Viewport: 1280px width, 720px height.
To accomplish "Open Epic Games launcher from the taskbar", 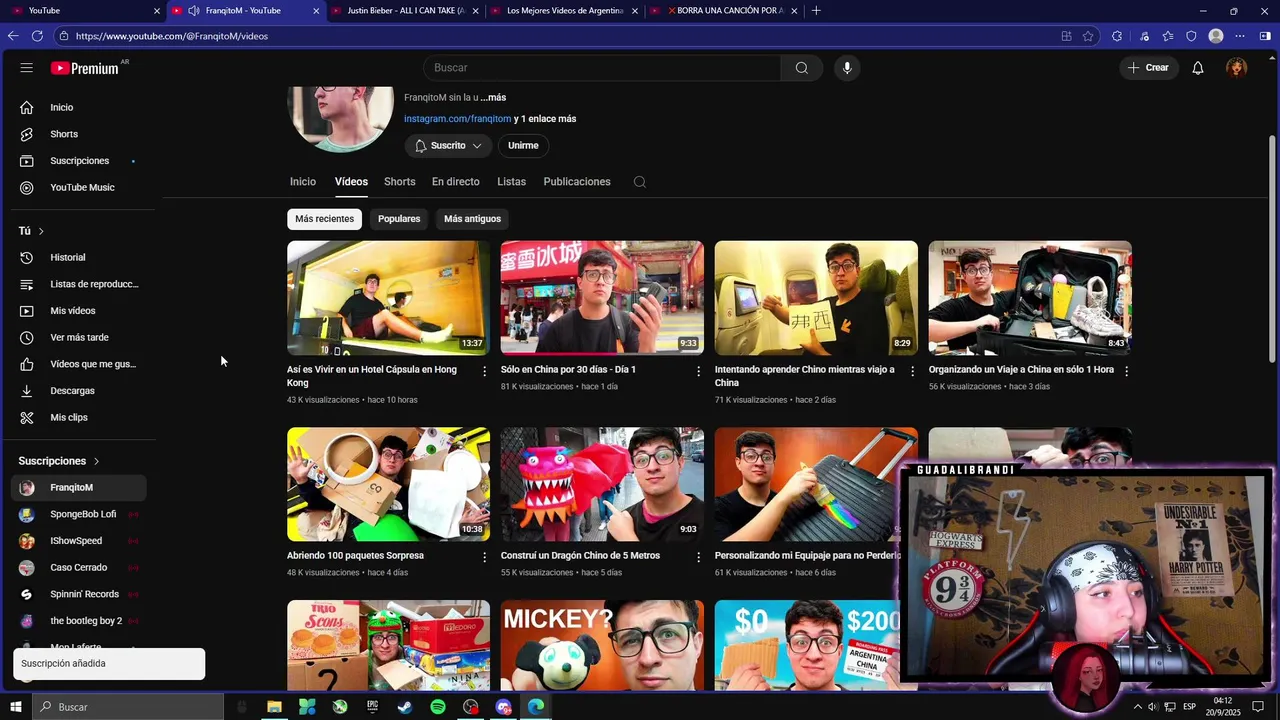I will pos(373,707).
